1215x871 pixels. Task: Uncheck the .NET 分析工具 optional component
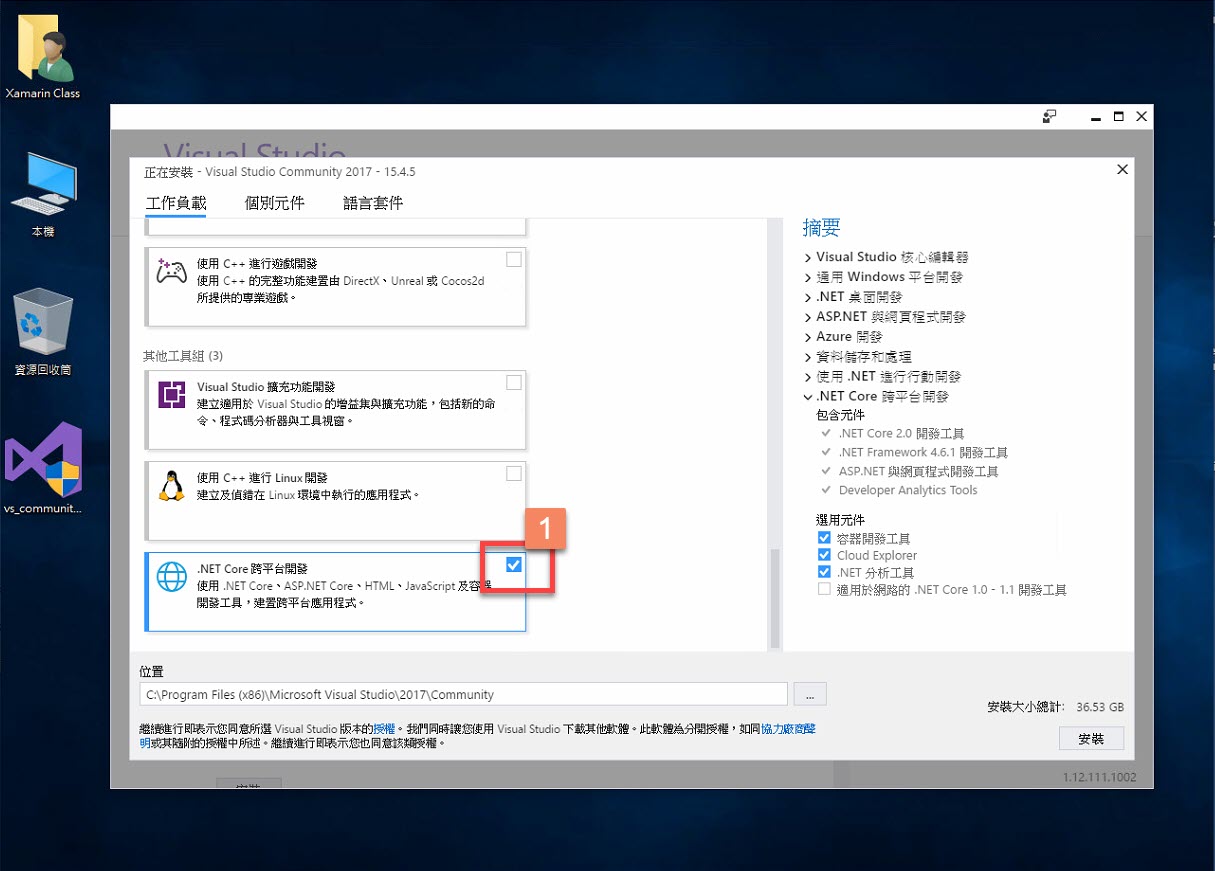(x=824, y=572)
